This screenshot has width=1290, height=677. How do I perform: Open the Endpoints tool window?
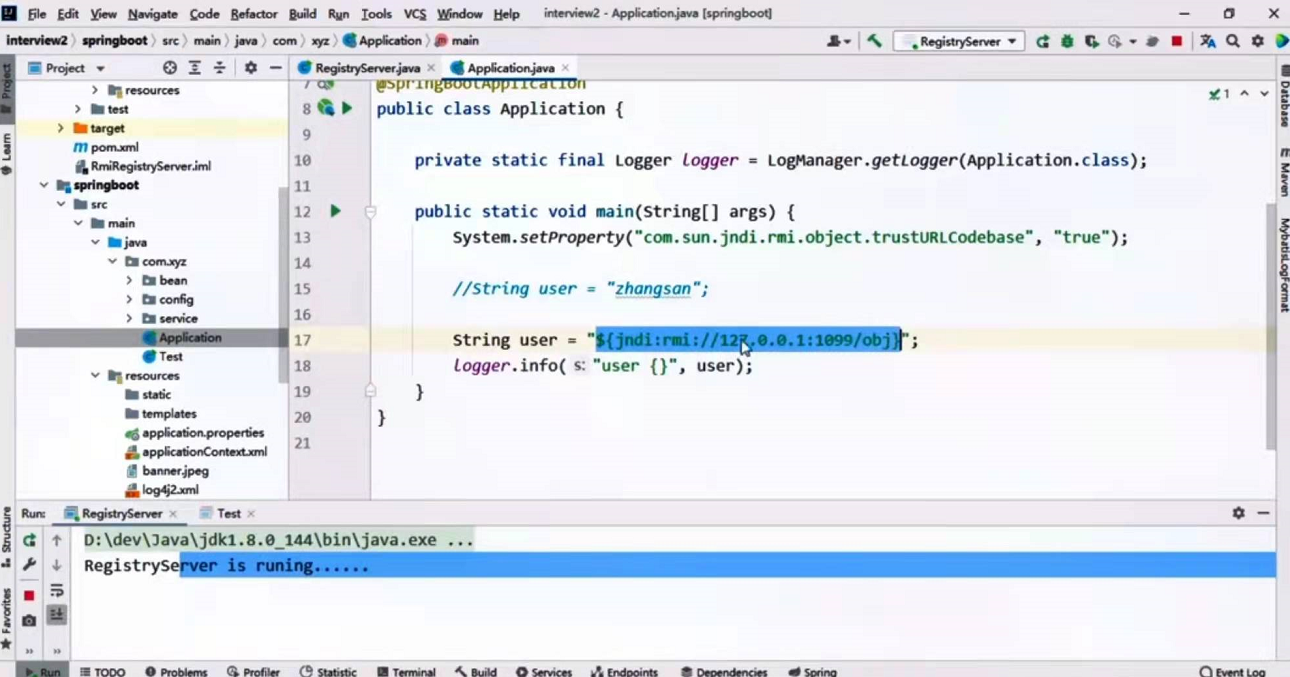tap(625, 671)
